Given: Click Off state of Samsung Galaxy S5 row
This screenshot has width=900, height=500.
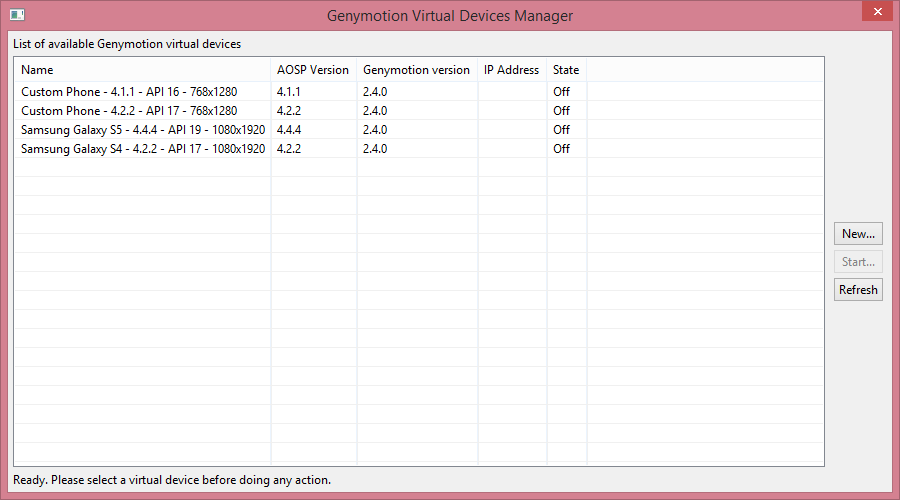Looking at the screenshot, I should 561,130.
